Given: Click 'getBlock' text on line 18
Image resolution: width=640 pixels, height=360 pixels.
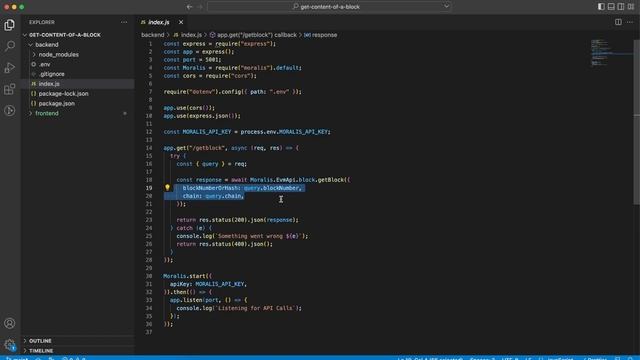Looking at the screenshot, I should click(331, 180).
